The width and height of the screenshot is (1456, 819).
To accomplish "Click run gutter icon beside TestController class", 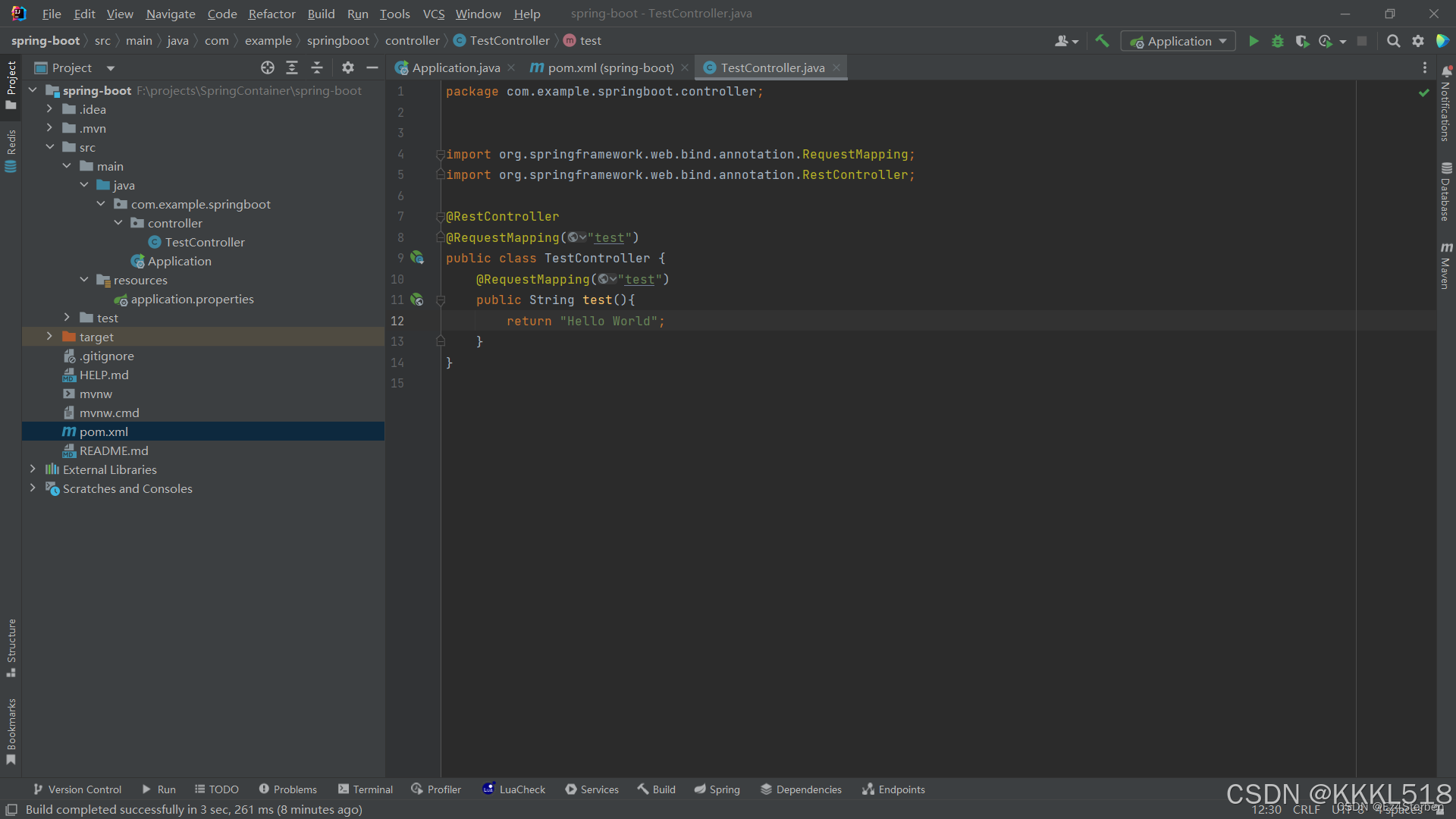I will point(417,258).
